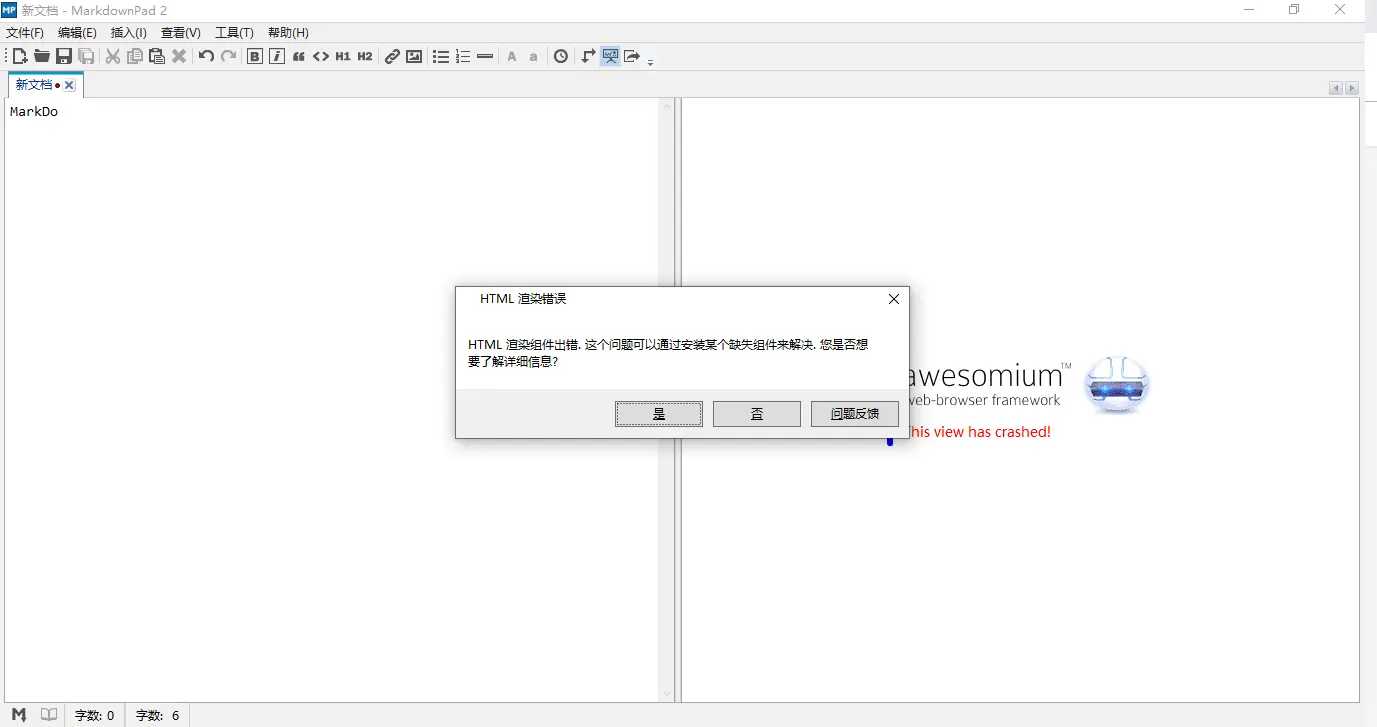Click the editor scrollbar down arrow
Viewport: 1377px width, 727px height.
tap(667, 694)
